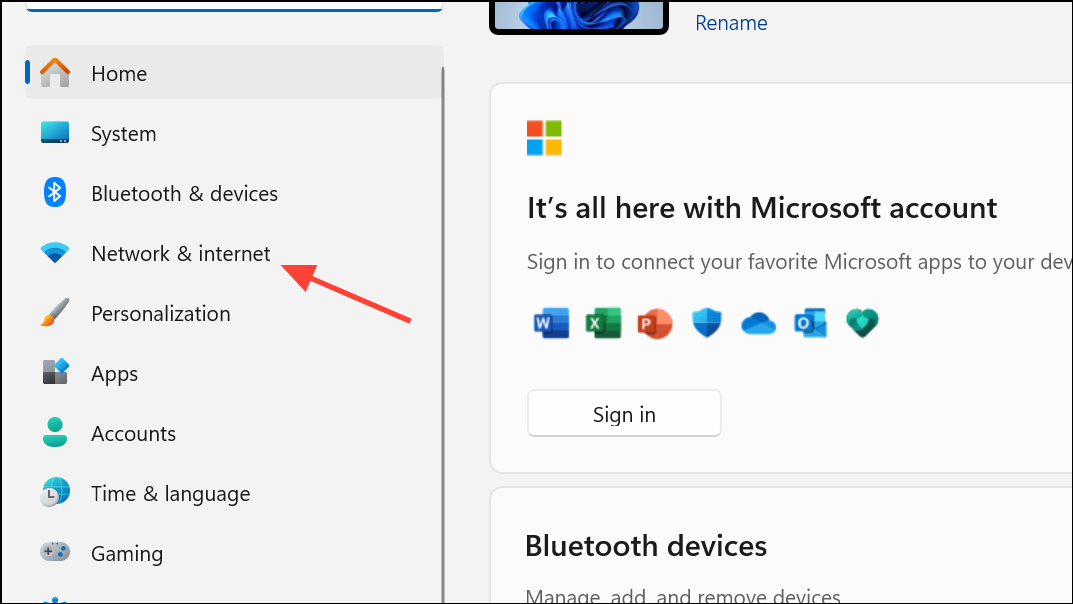This screenshot has width=1073, height=604.
Task: Click the Rename link
Action: [731, 23]
